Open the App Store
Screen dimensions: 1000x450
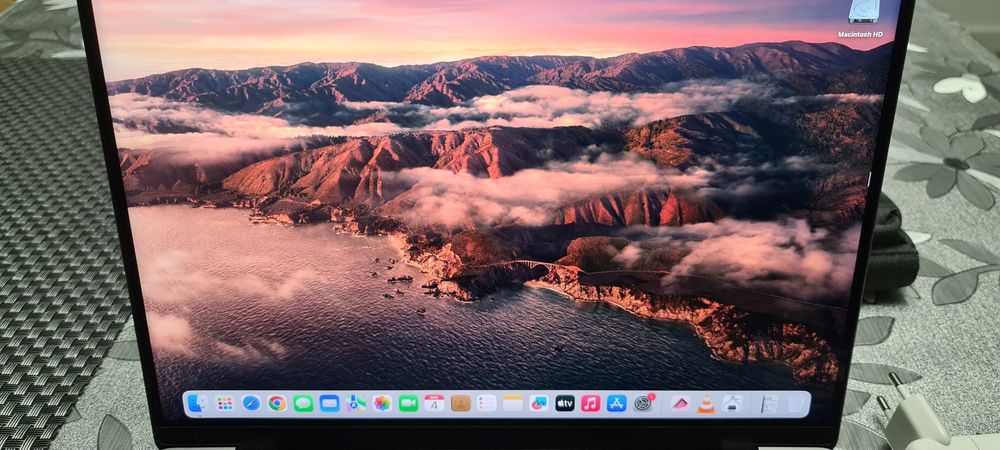pos(617,403)
